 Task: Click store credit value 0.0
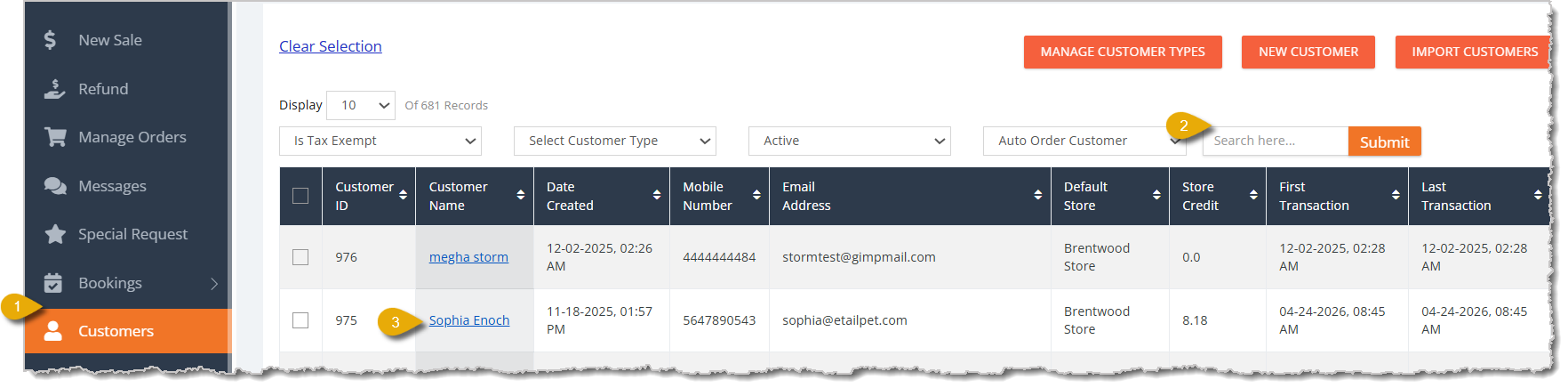[x=1191, y=257]
